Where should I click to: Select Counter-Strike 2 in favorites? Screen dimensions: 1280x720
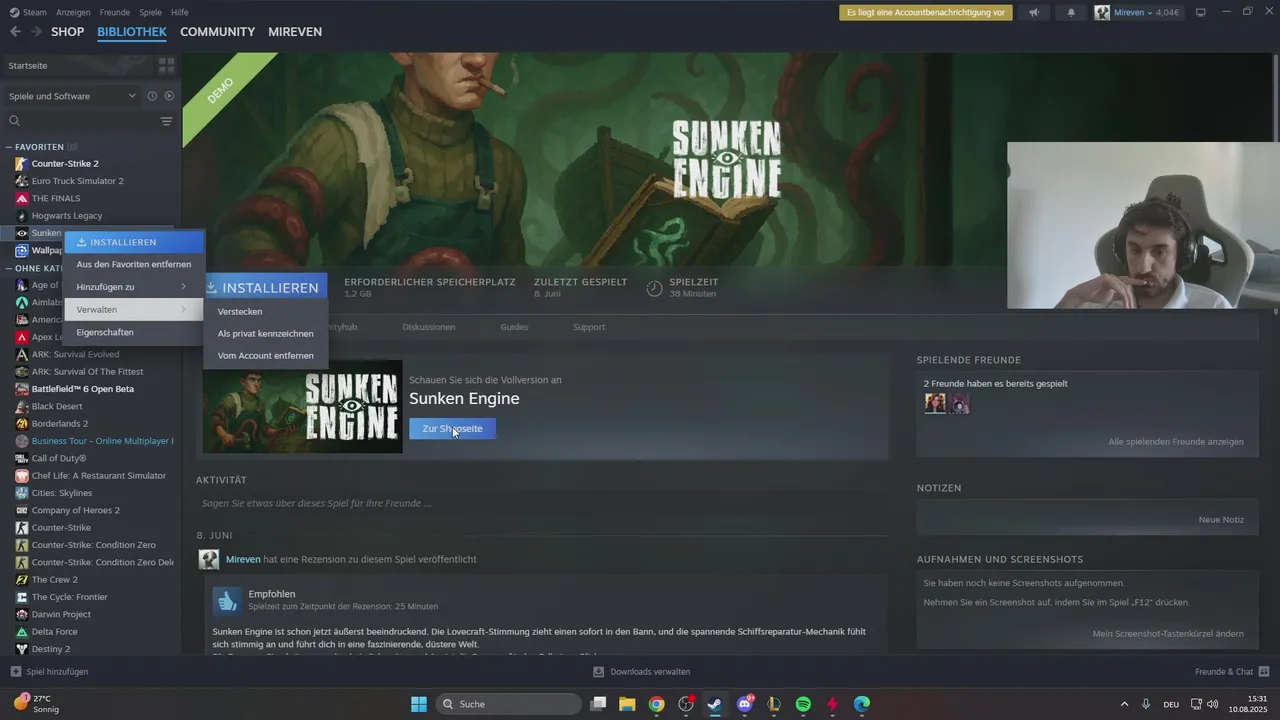65,163
